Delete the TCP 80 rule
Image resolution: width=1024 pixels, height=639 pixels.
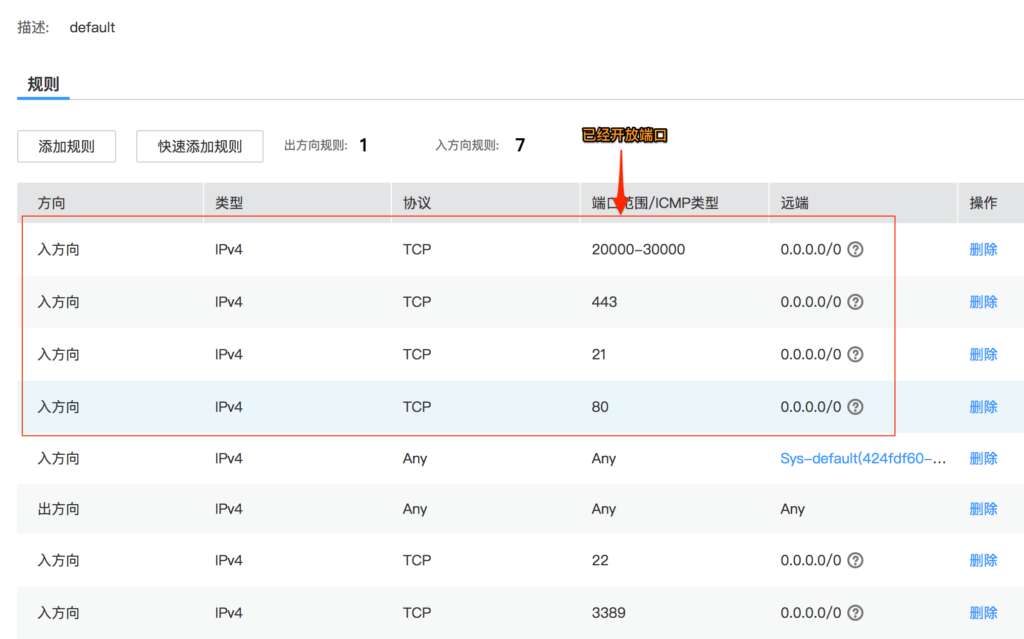pyautogui.click(x=983, y=407)
